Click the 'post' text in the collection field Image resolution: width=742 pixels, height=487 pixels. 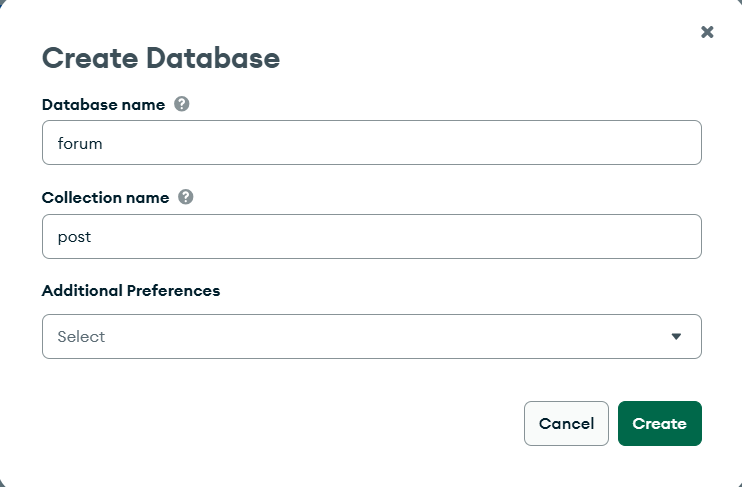click(75, 236)
